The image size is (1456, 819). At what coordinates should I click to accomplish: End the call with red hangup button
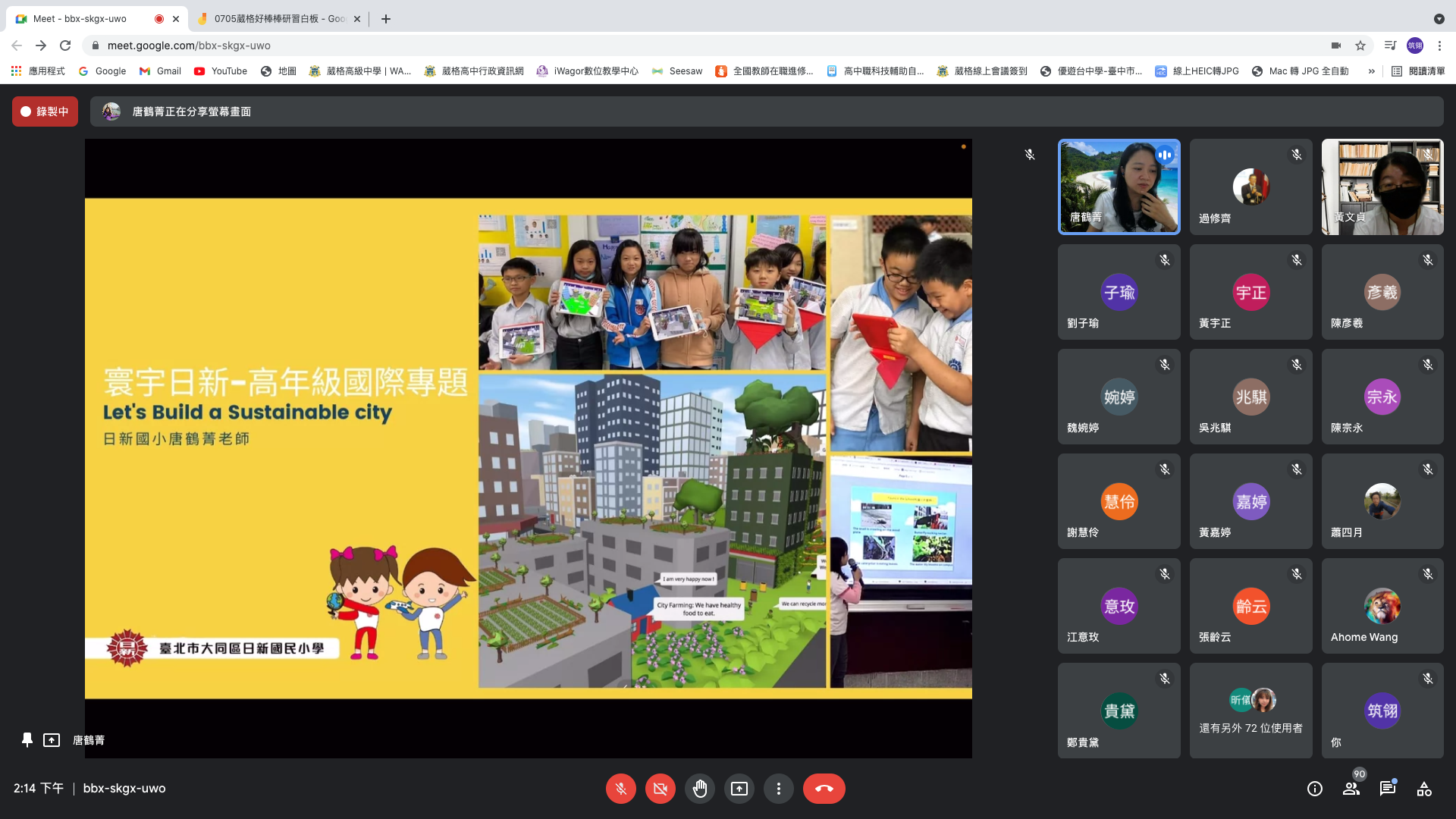[824, 789]
